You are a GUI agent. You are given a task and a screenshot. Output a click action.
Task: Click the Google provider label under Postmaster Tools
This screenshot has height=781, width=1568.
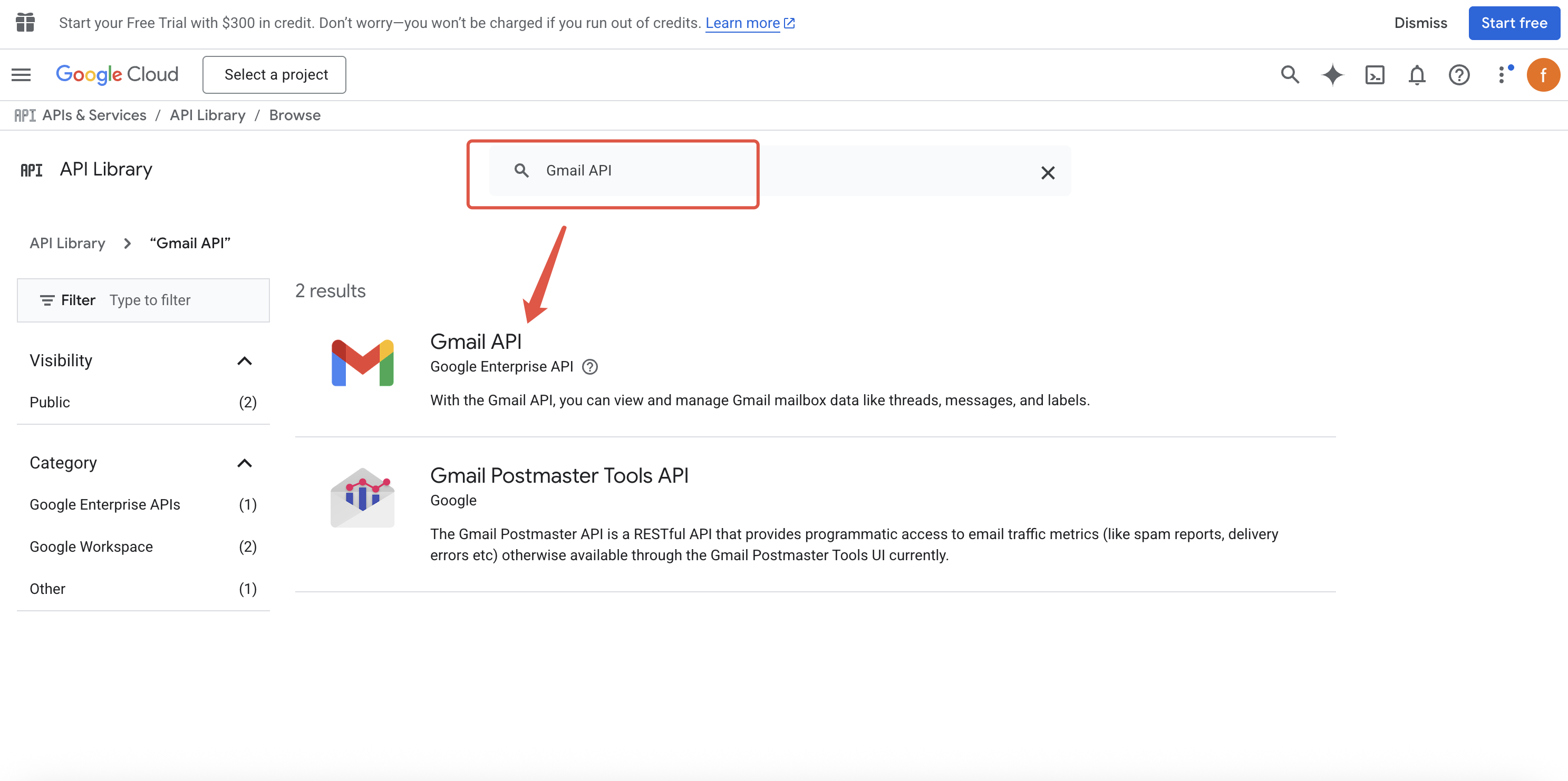[x=453, y=501]
